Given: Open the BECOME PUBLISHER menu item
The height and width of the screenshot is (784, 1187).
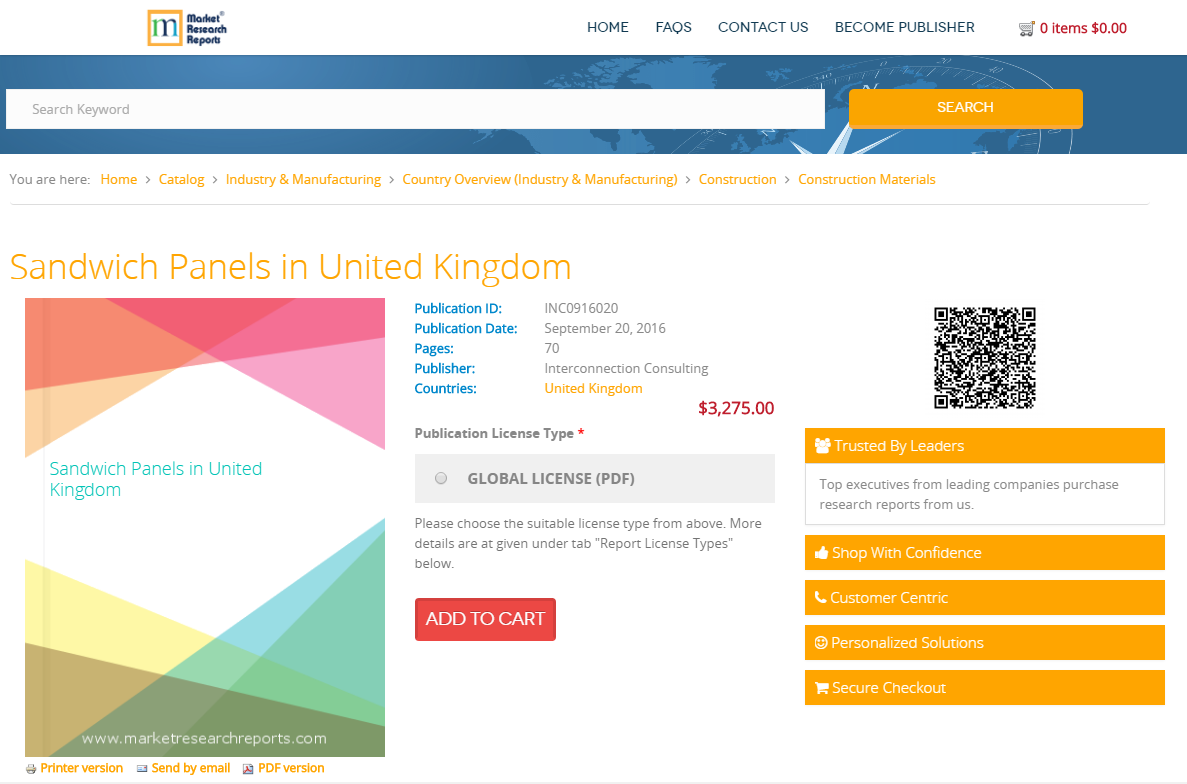Looking at the screenshot, I should pyautogui.click(x=904, y=27).
